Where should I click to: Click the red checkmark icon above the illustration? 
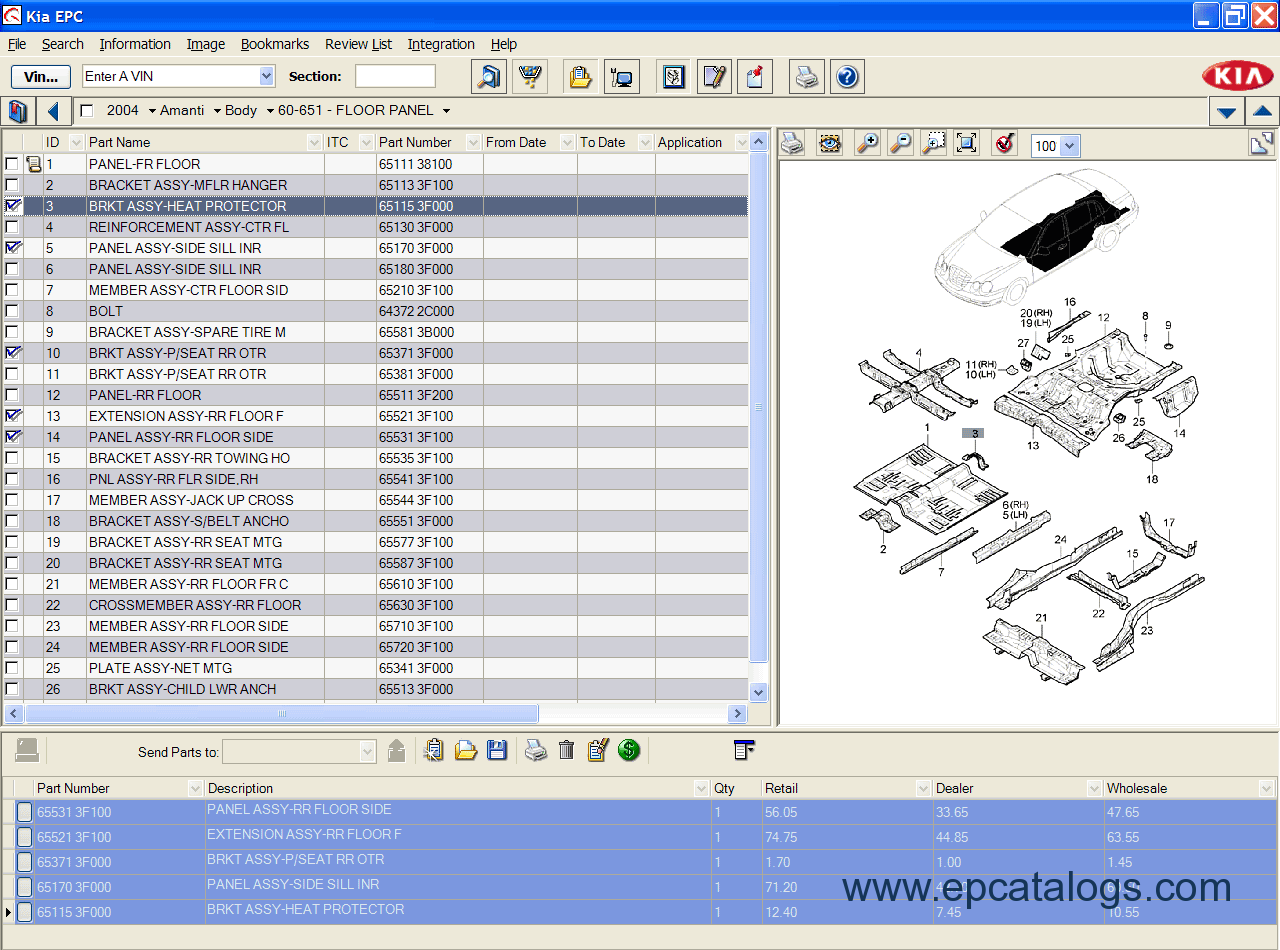coord(1004,144)
